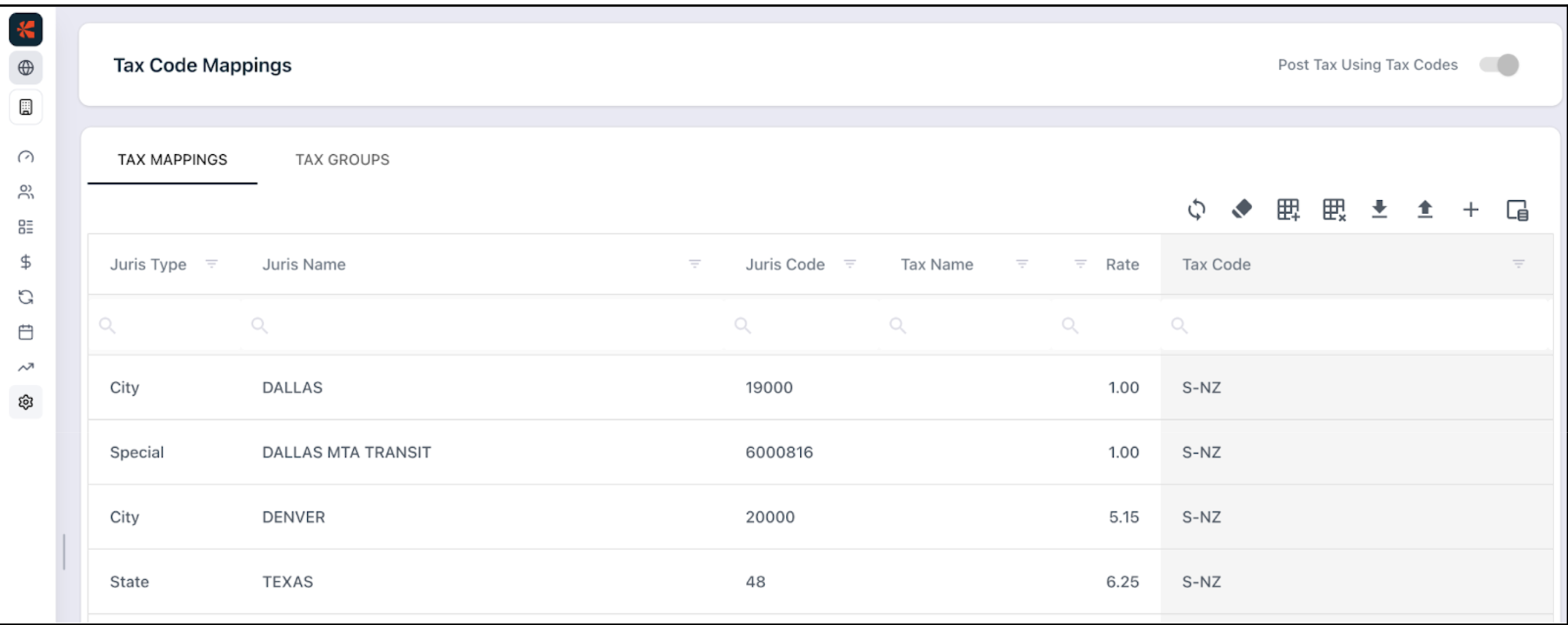Toggle Post Tax Using Tax Codes switch
Image resolution: width=1568 pixels, height=625 pixels.
point(1499,65)
